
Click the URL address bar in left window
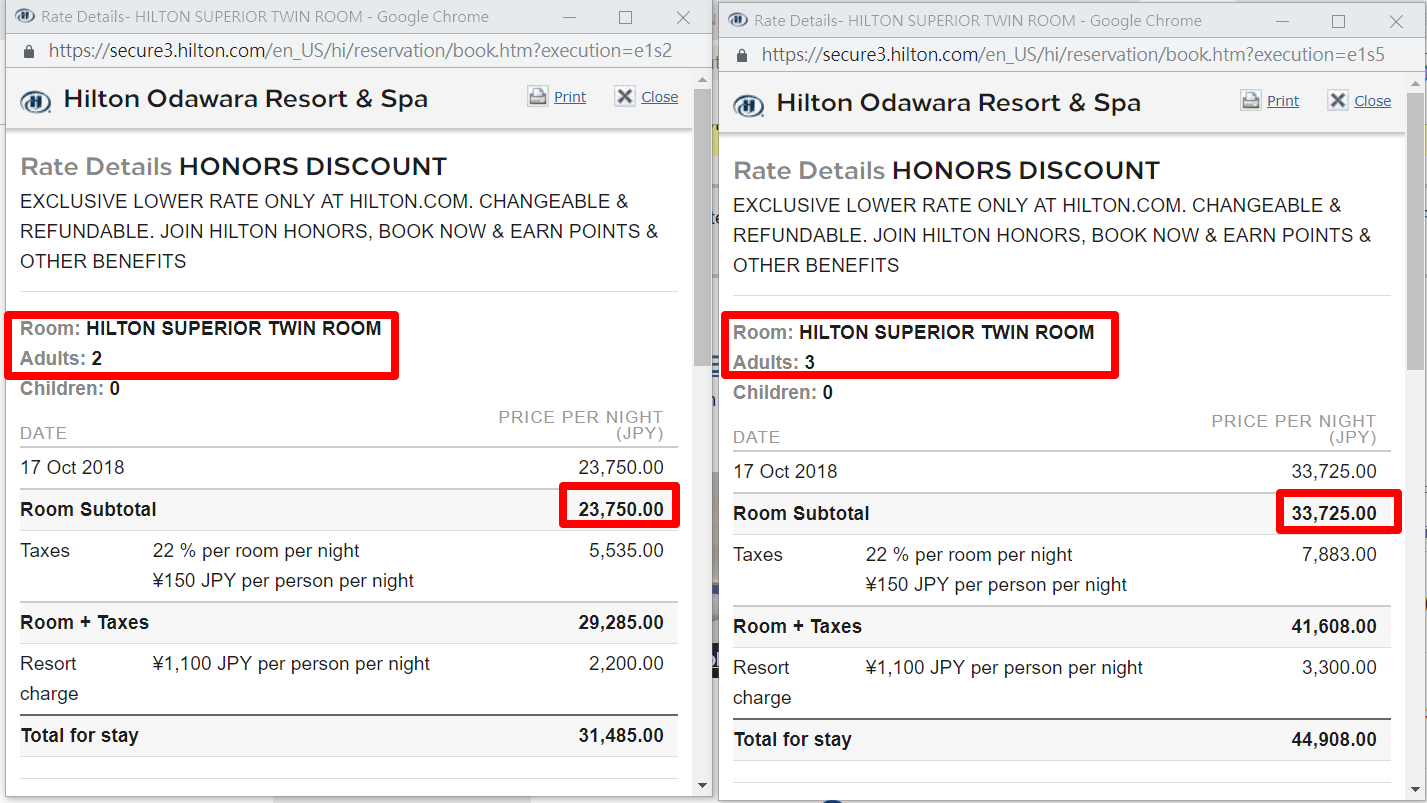coord(359,51)
